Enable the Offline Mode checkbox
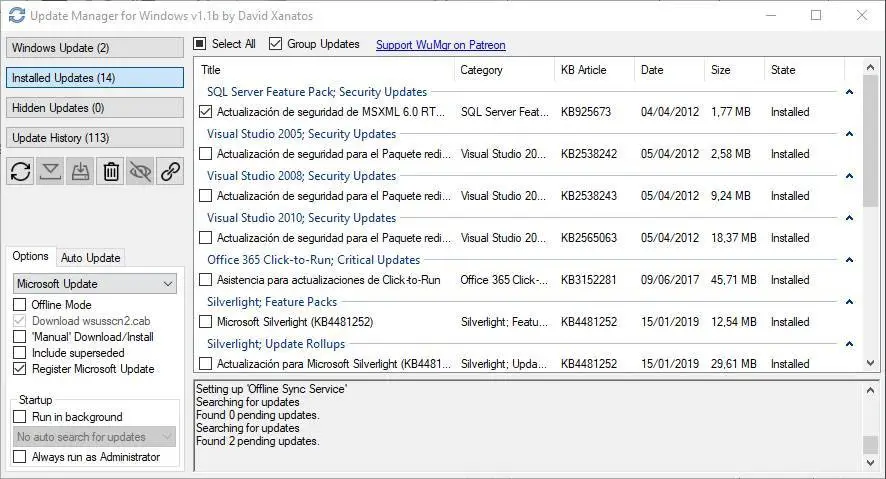This screenshot has width=886, height=479. point(20,305)
